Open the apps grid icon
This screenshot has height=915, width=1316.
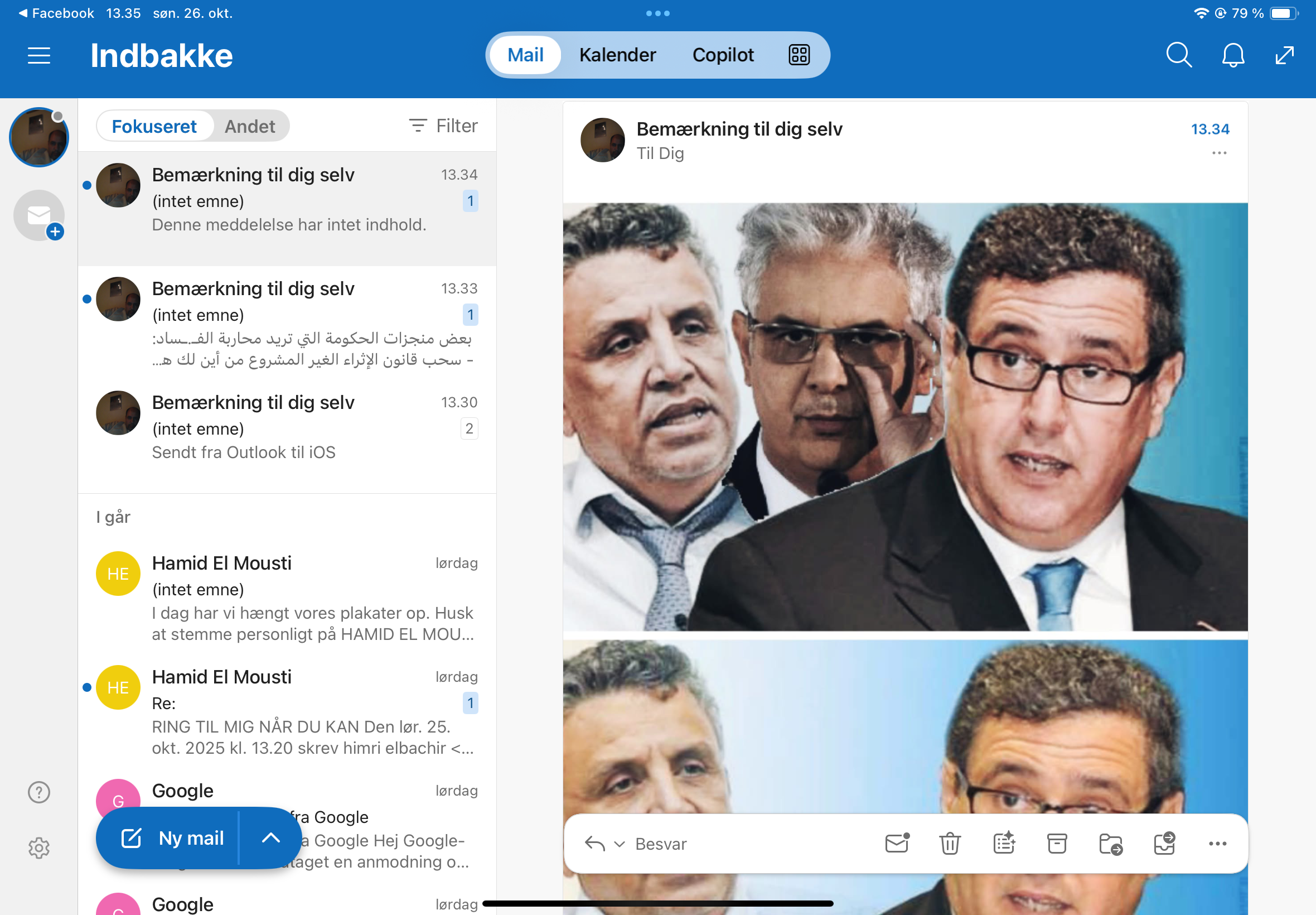click(799, 55)
